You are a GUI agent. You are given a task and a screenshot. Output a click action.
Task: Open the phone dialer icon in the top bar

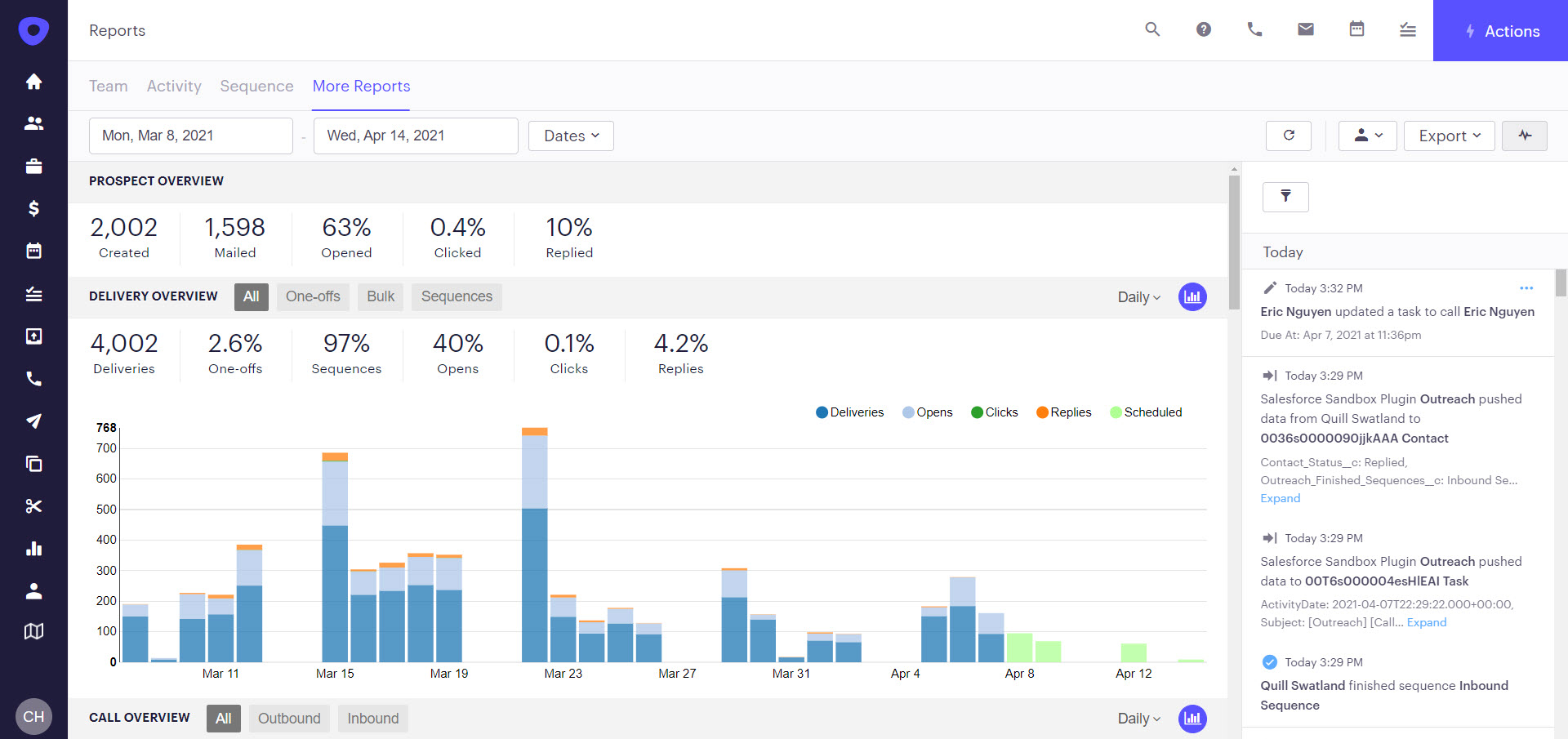pos(1254,29)
